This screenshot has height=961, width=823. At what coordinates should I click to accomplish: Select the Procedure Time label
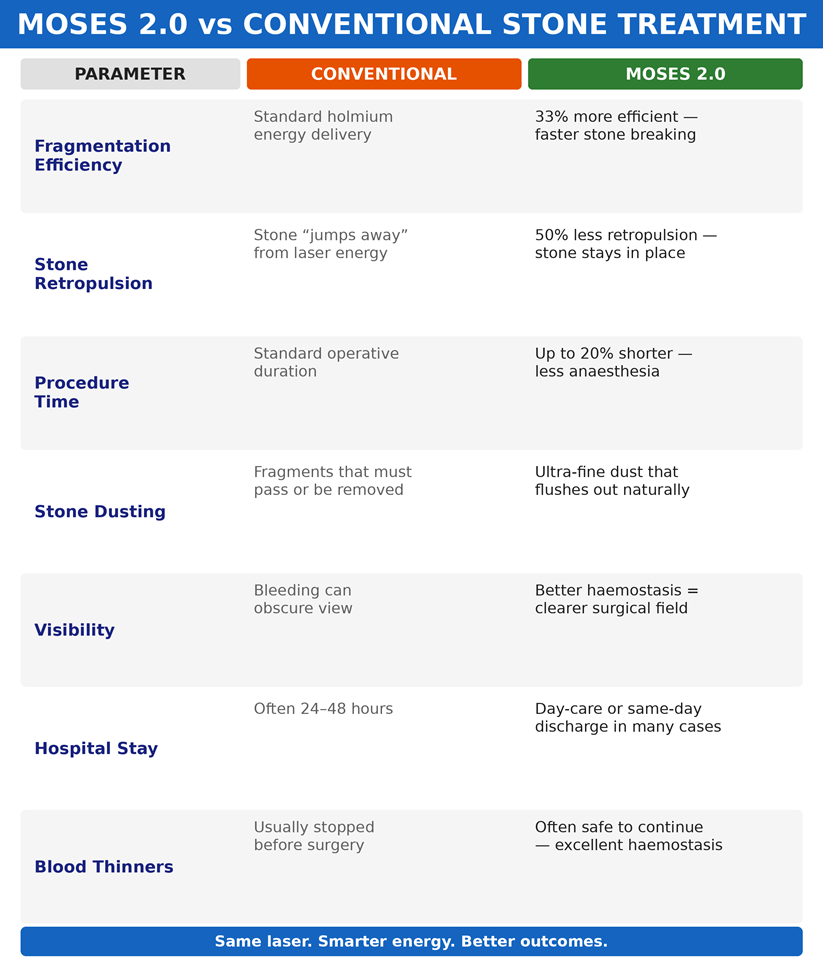point(82,392)
